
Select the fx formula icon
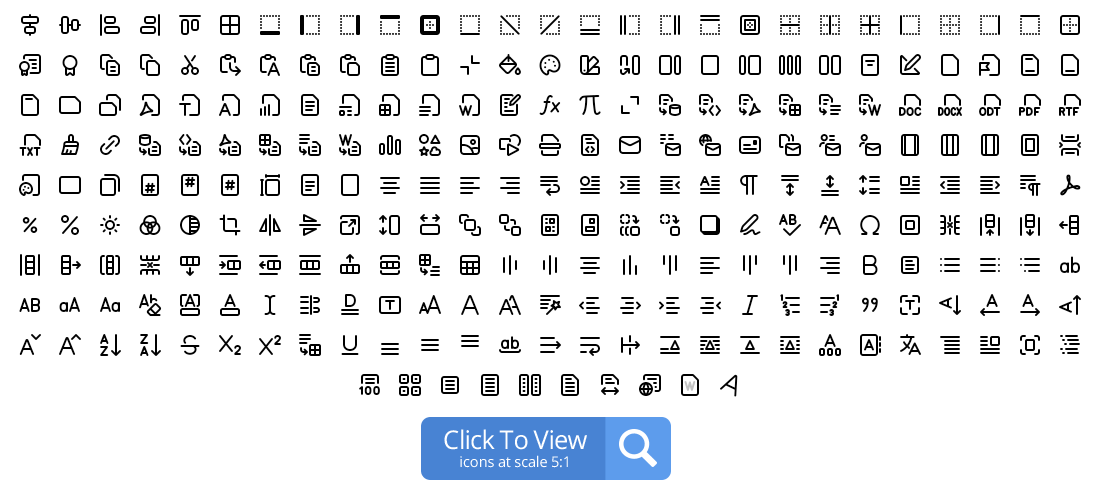[x=549, y=106]
